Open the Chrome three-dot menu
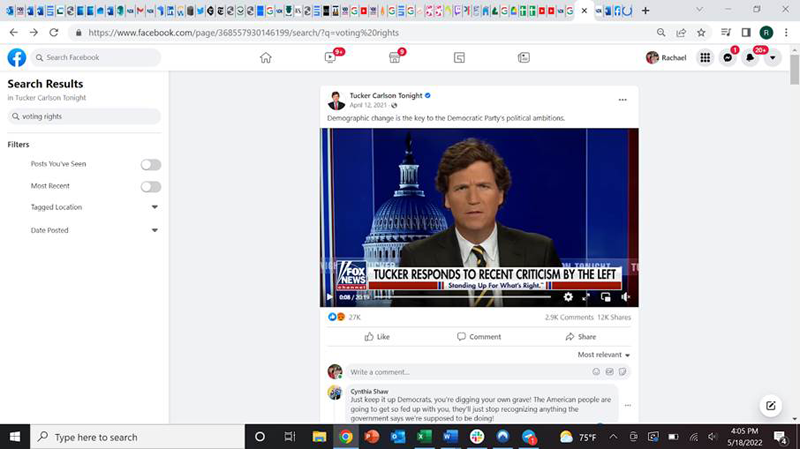This screenshot has width=800, height=449. (x=786, y=32)
